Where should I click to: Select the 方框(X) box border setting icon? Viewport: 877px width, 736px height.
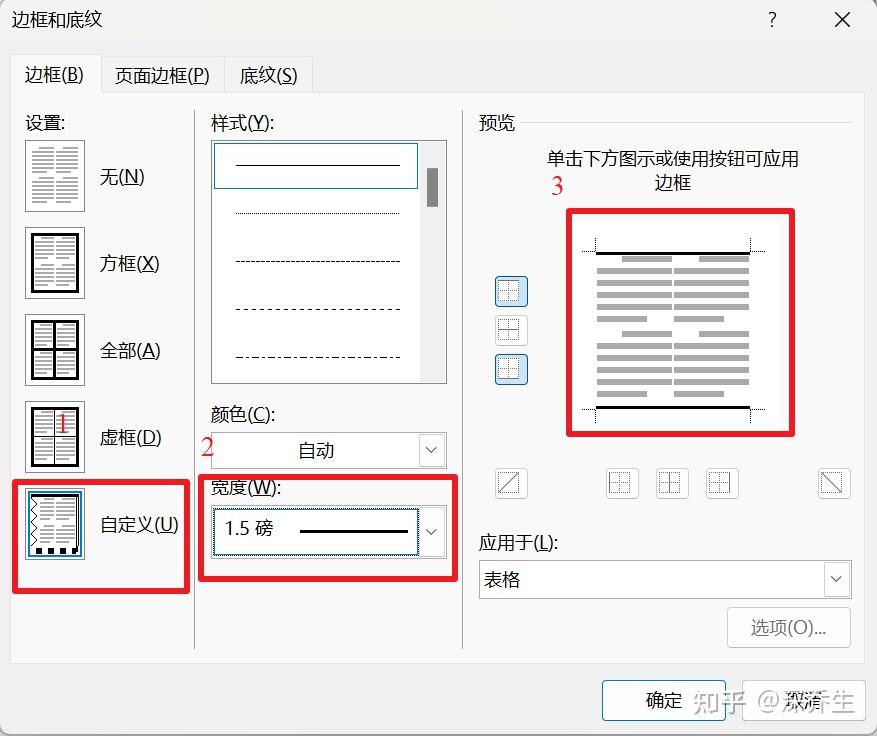point(55,263)
